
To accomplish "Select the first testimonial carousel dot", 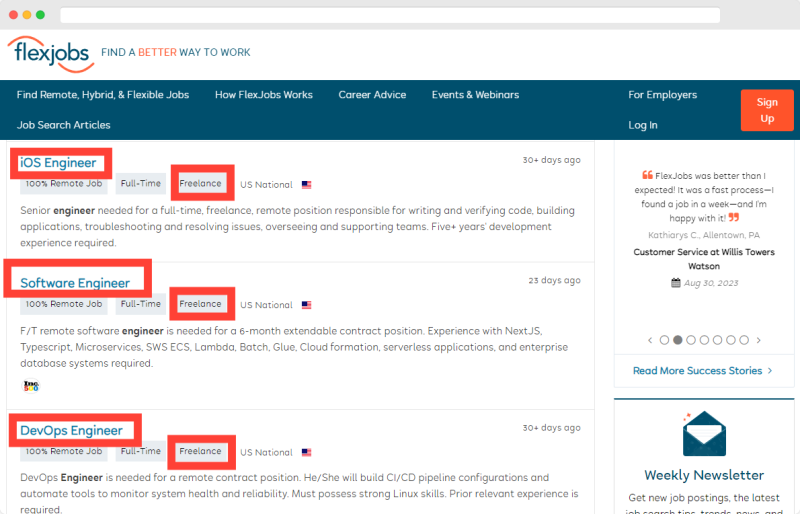I will tap(664, 340).
